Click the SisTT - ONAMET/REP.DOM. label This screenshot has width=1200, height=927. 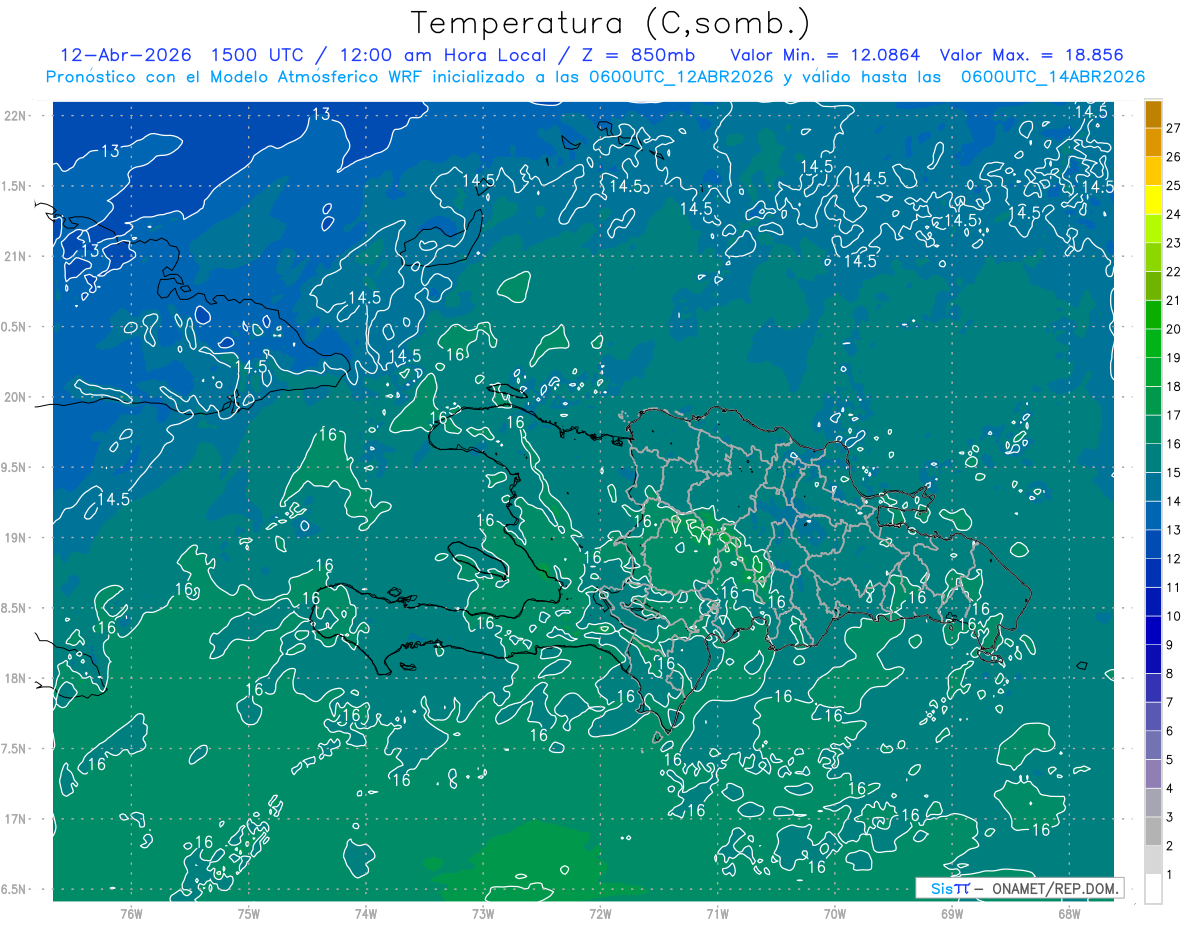tap(1020, 888)
